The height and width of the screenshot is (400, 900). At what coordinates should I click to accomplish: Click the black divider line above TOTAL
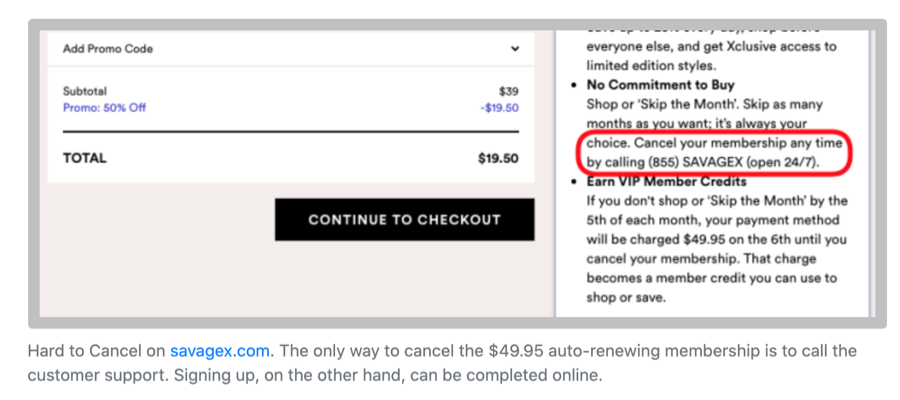coord(290,132)
